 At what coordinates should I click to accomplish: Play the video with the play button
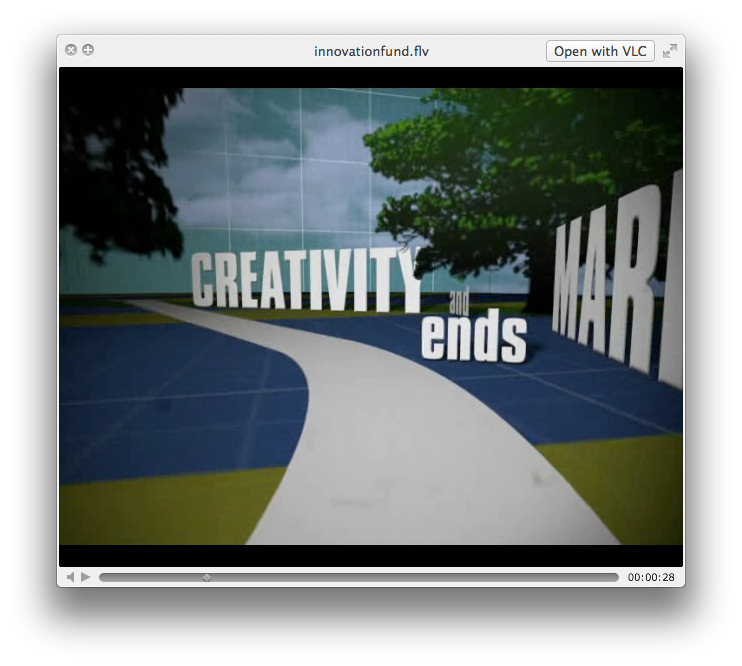click(86, 577)
